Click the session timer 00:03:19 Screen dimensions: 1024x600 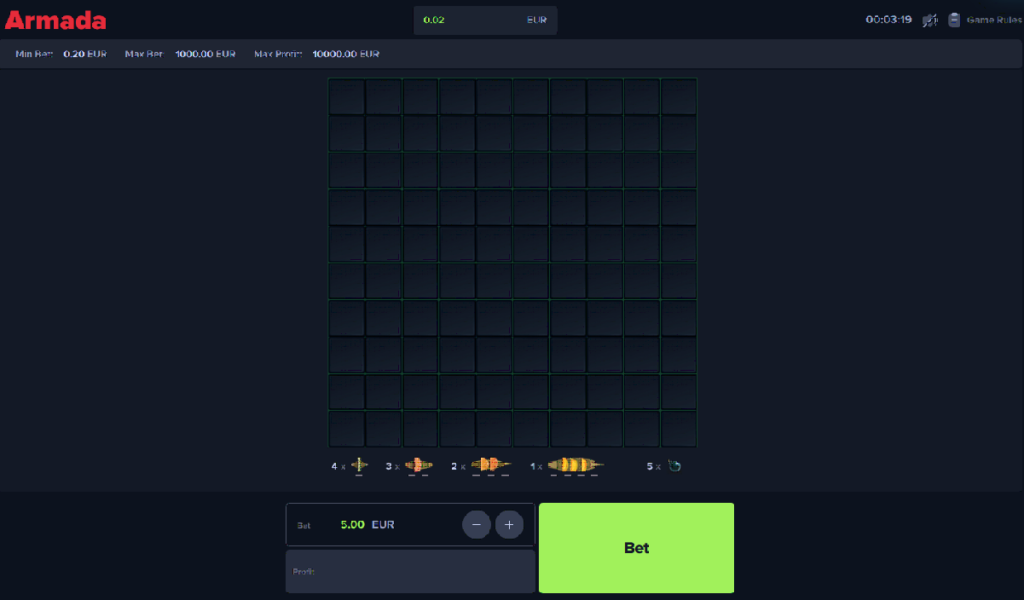click(x=888, y=20)
